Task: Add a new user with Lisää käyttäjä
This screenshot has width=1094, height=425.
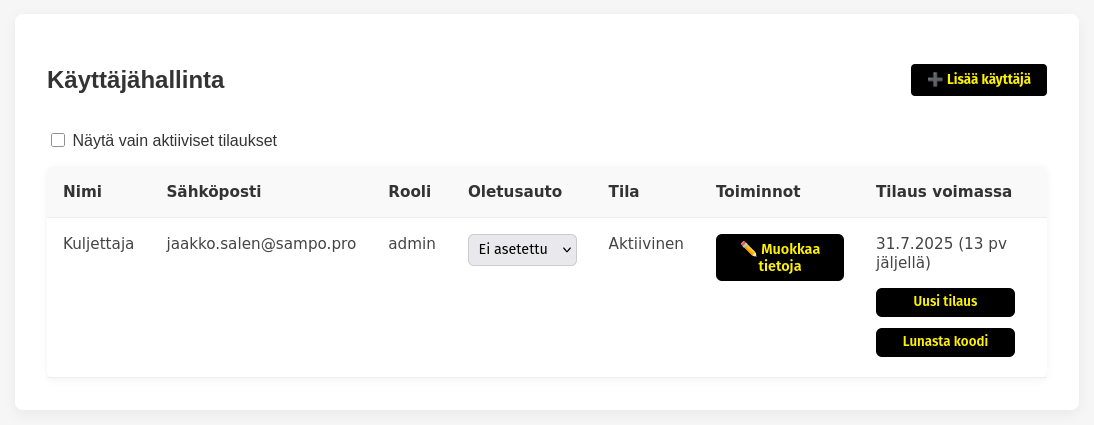Action: [978, 80]
